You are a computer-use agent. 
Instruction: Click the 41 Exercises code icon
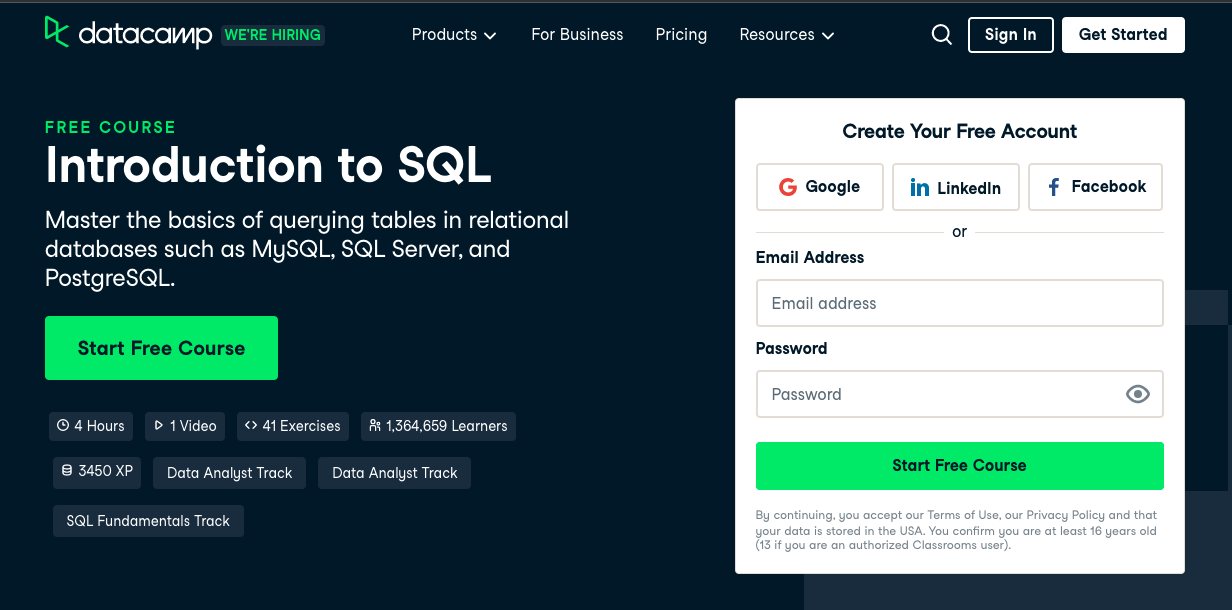tap(251, 426)
